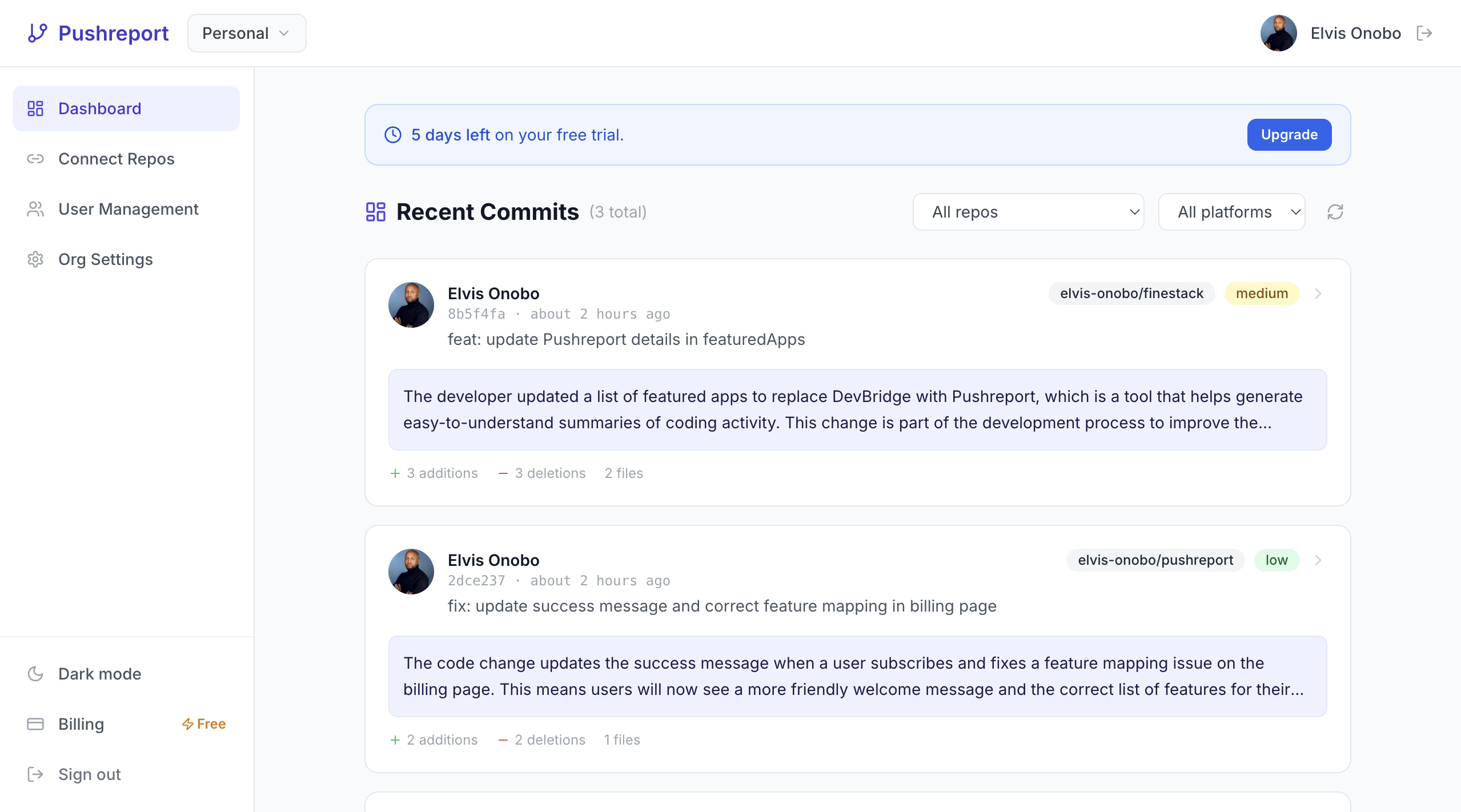Click the clock icon in the trial banner
Image resolution: width=1461 pixels, height=812 pixels.
393,135
